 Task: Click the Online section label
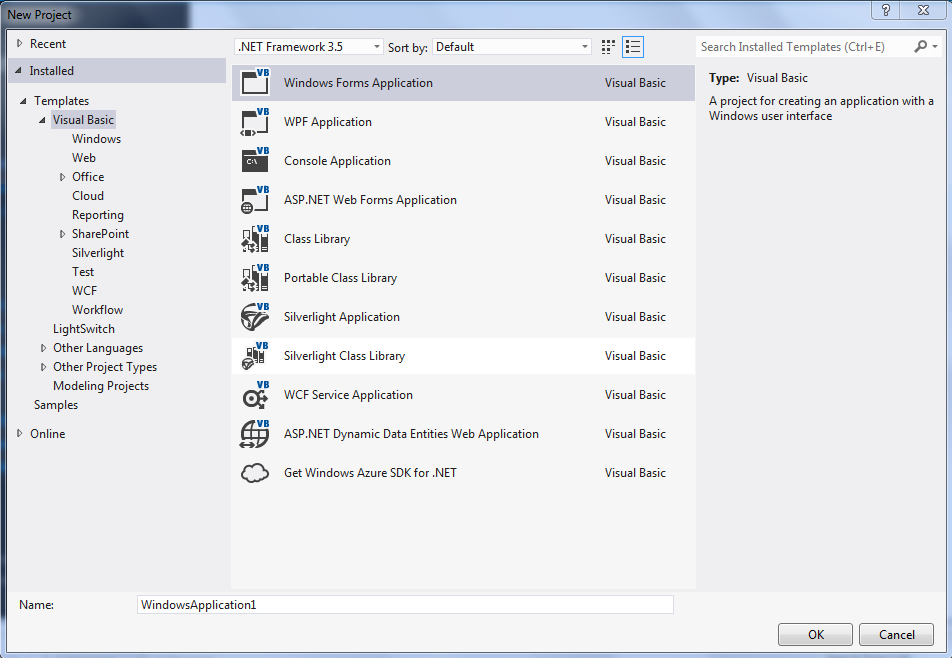tap(47, 433)
